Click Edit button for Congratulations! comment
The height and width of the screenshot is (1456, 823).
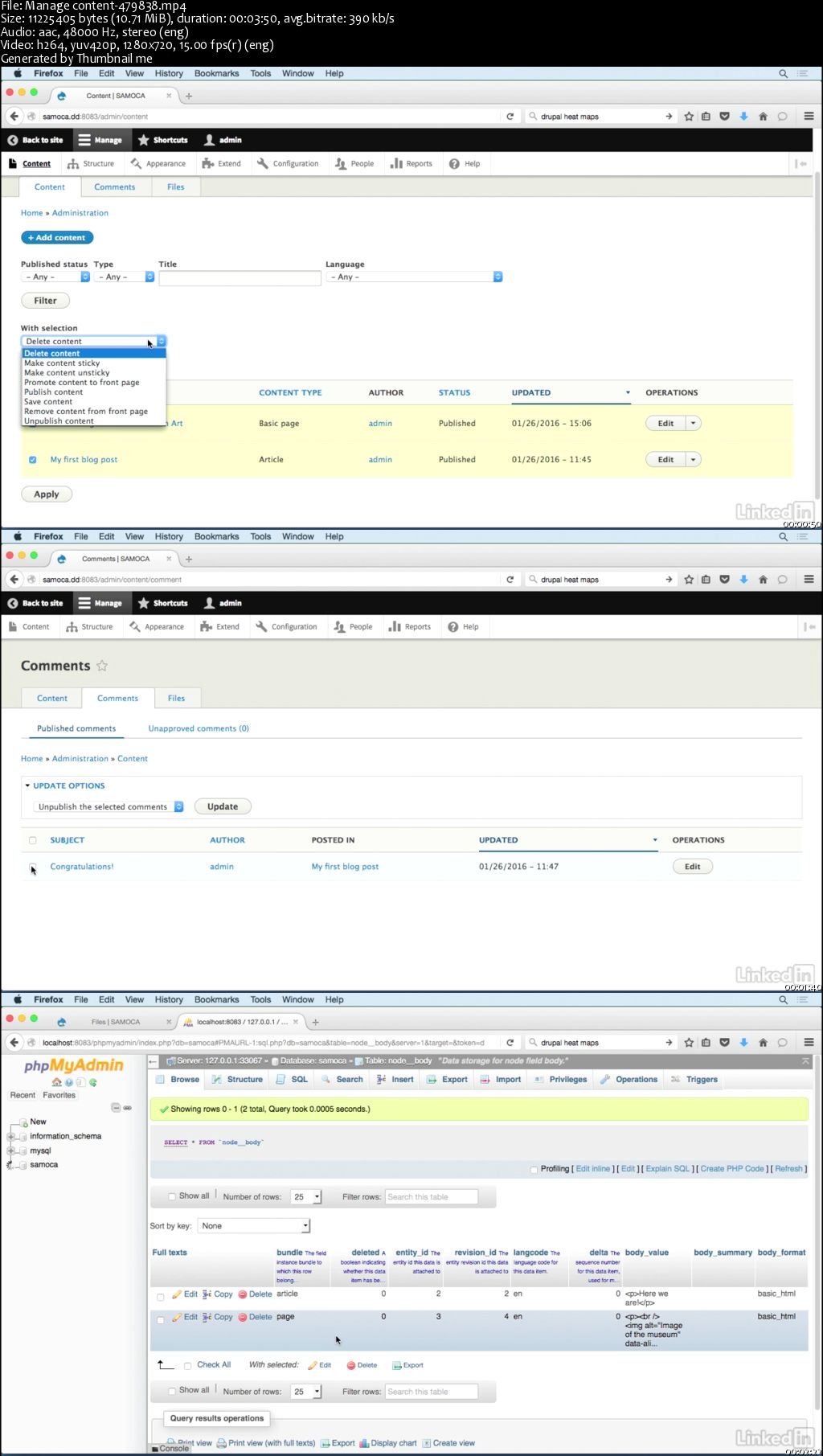click(x=693, y=867)
